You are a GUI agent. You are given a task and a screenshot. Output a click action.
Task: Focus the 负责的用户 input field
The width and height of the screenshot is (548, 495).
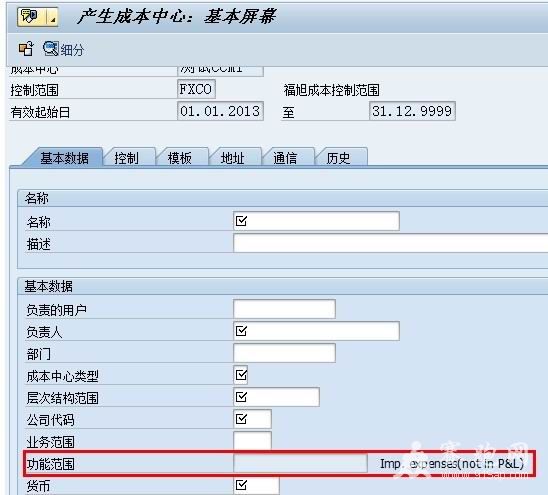(284, 309)
